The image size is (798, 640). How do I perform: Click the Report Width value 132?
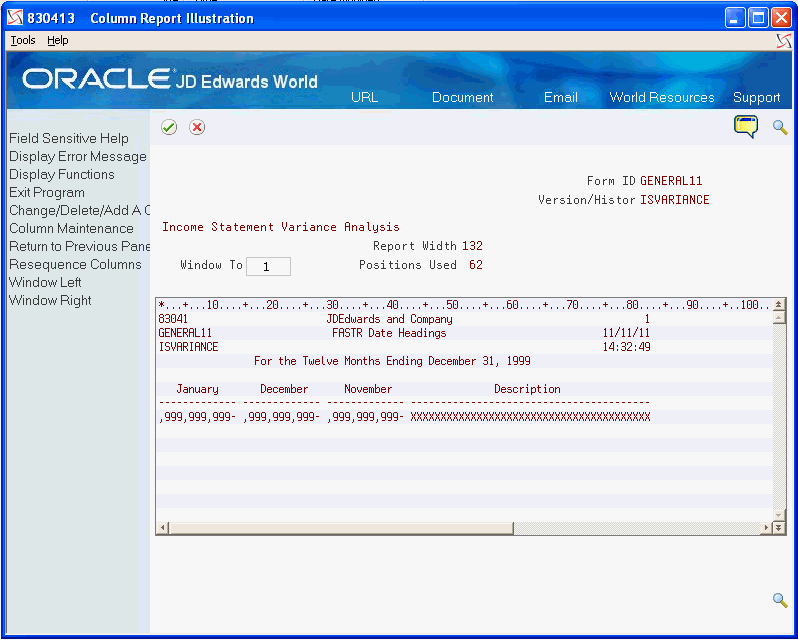click(472, 246)
